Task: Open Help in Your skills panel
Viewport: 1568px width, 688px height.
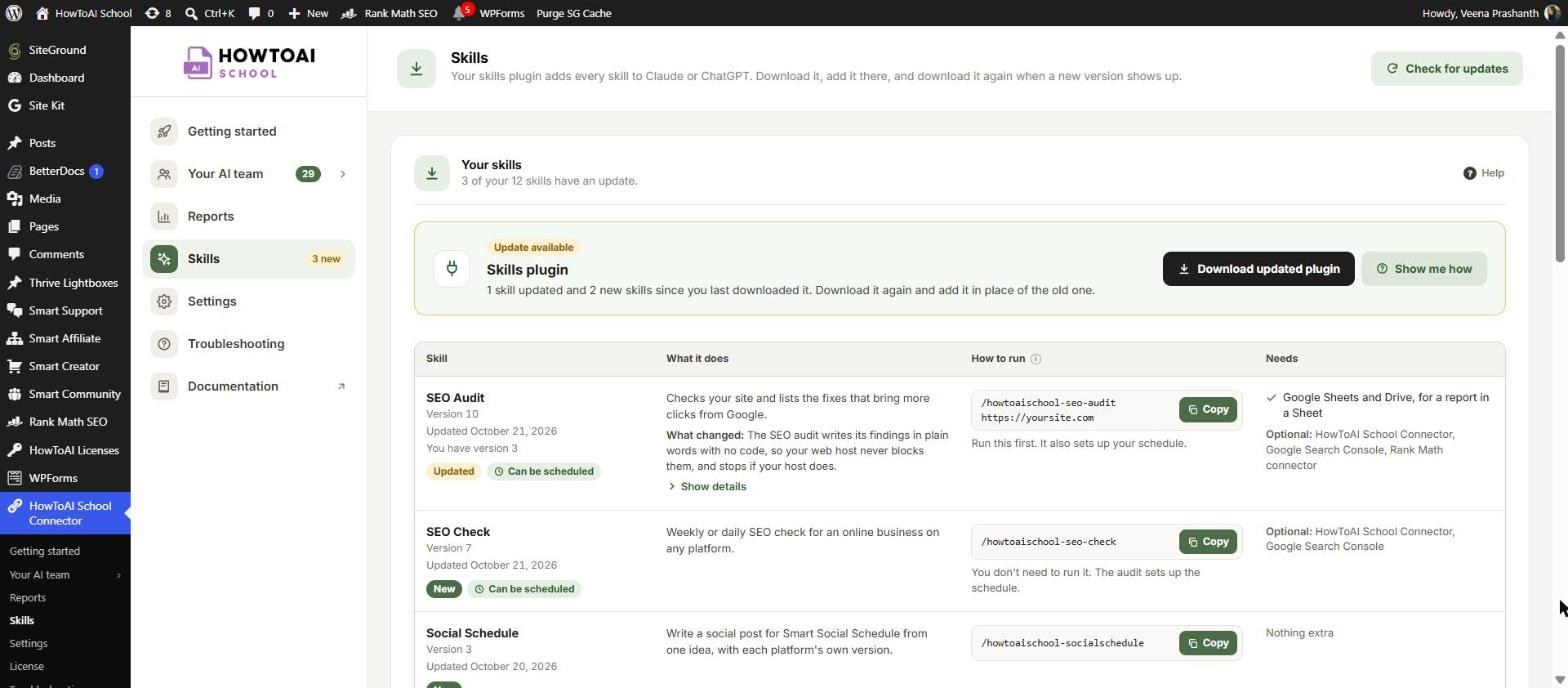Action: pyautogui.click(x=1484, y=173)
